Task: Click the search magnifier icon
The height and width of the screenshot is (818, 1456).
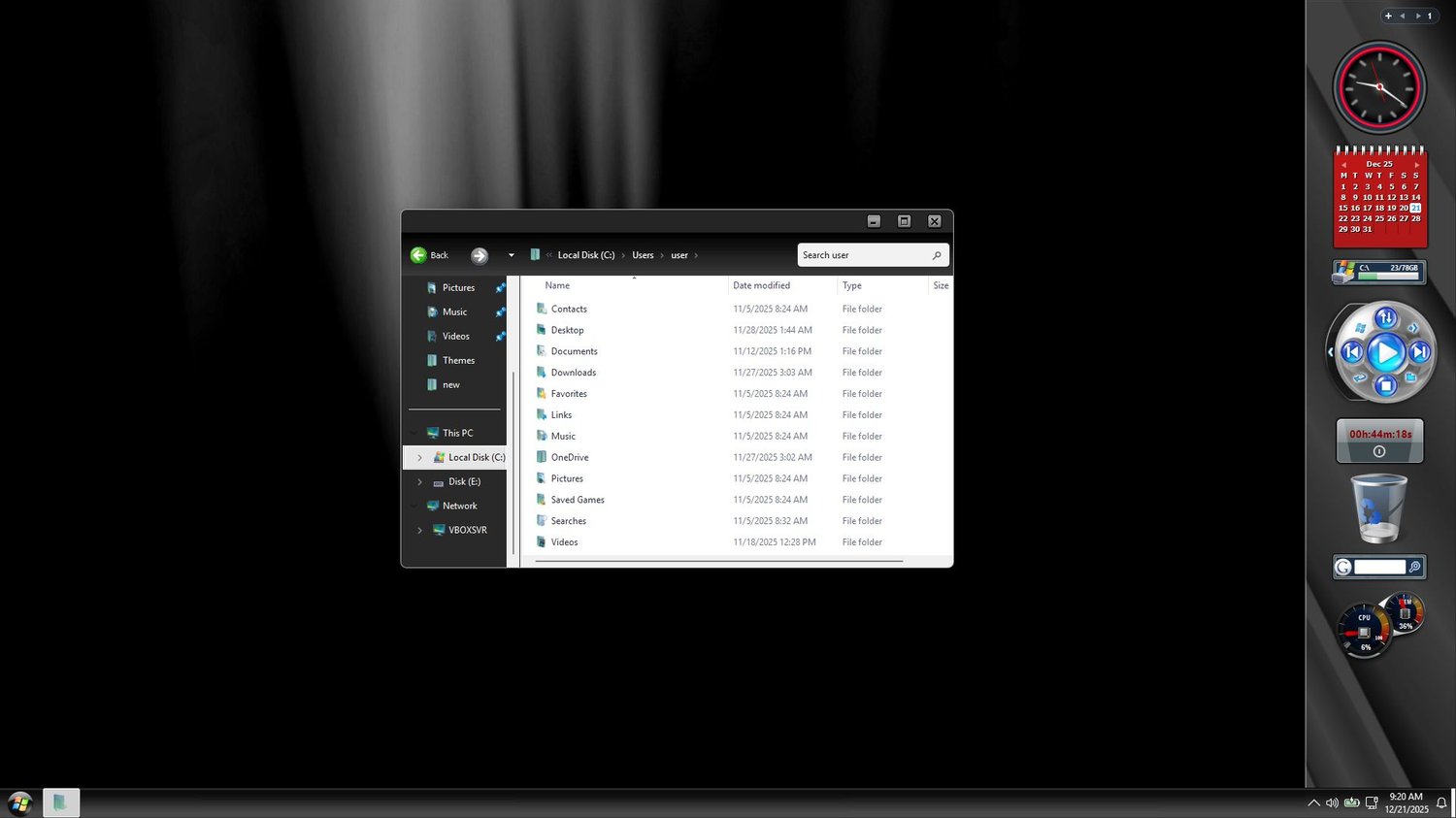Action: click(x=937, y=255)
